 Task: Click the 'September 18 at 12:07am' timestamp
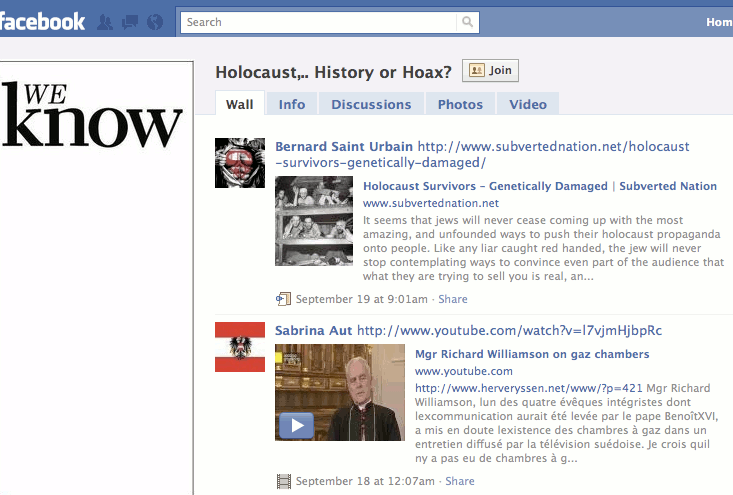[365, 481]
